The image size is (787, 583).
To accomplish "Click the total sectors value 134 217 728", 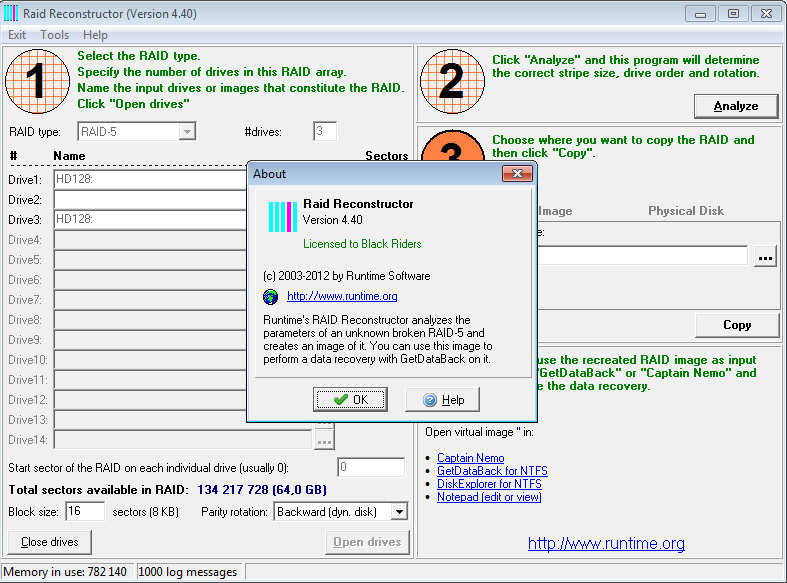I will tap(232, 490).
